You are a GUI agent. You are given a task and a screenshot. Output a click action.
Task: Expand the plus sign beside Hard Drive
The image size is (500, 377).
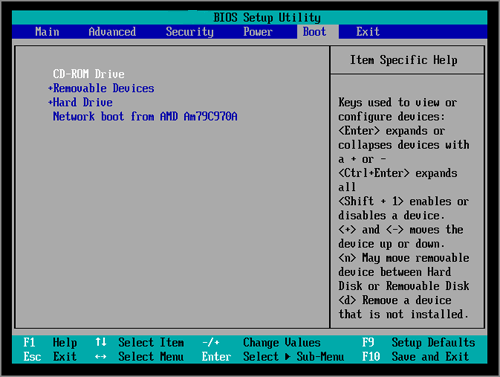(x=50, y=102)
